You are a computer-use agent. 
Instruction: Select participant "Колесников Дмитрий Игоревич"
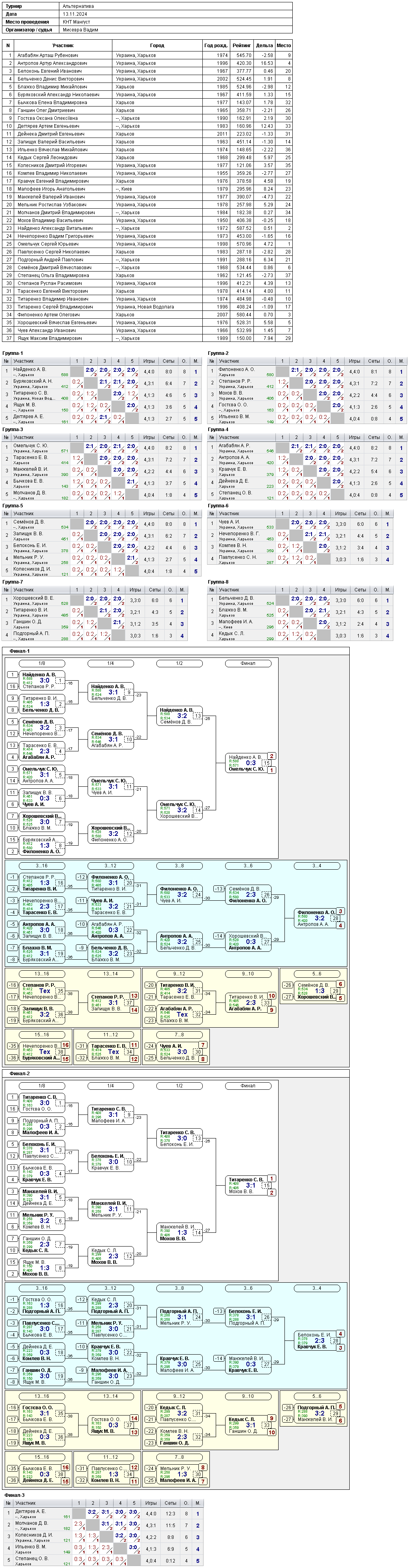pos(52,165)
